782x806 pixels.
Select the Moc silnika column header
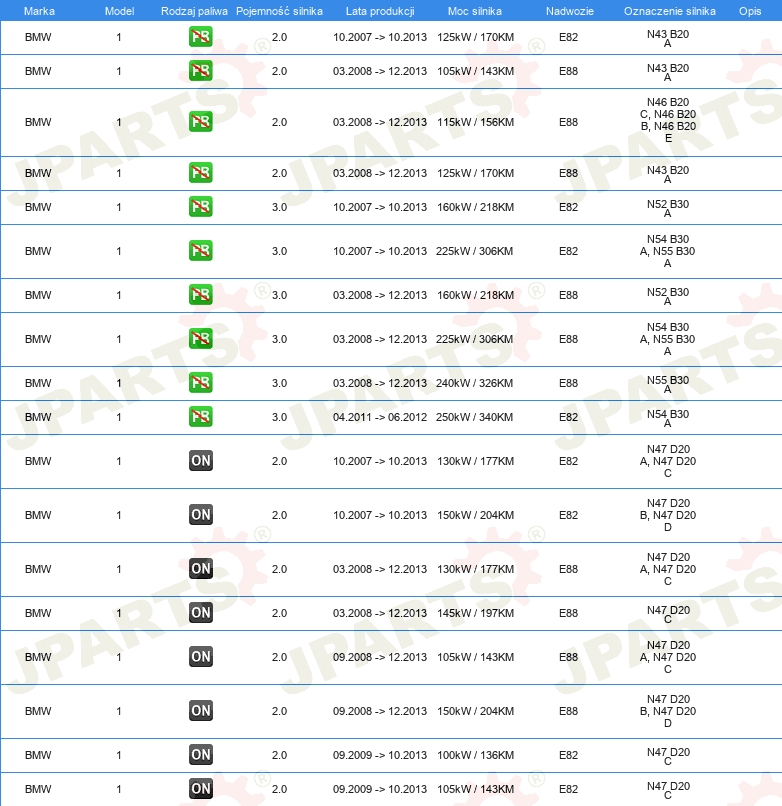[x=475, y=11]
